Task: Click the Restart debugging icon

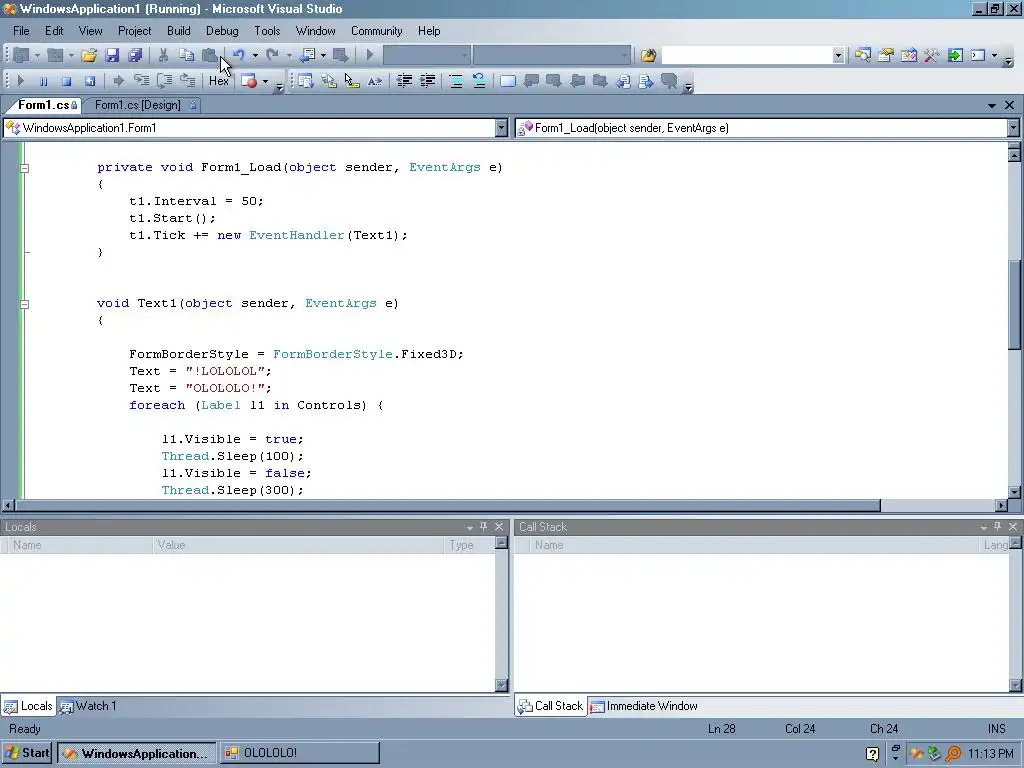Action: pos(89,81)
